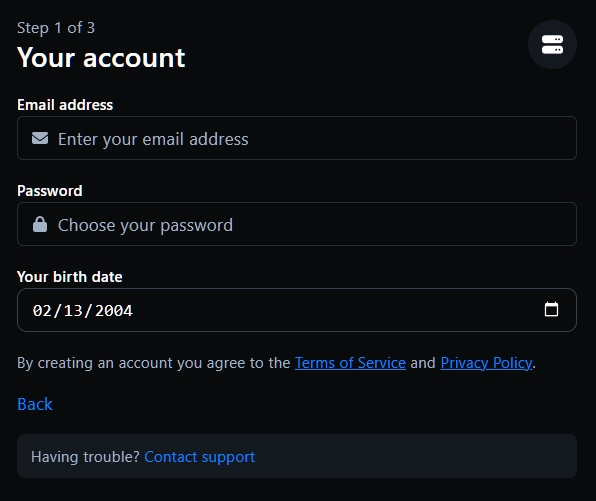Select the day segment '13' in birth date
The width and height of the screenshot is (596, 501).
73,311
